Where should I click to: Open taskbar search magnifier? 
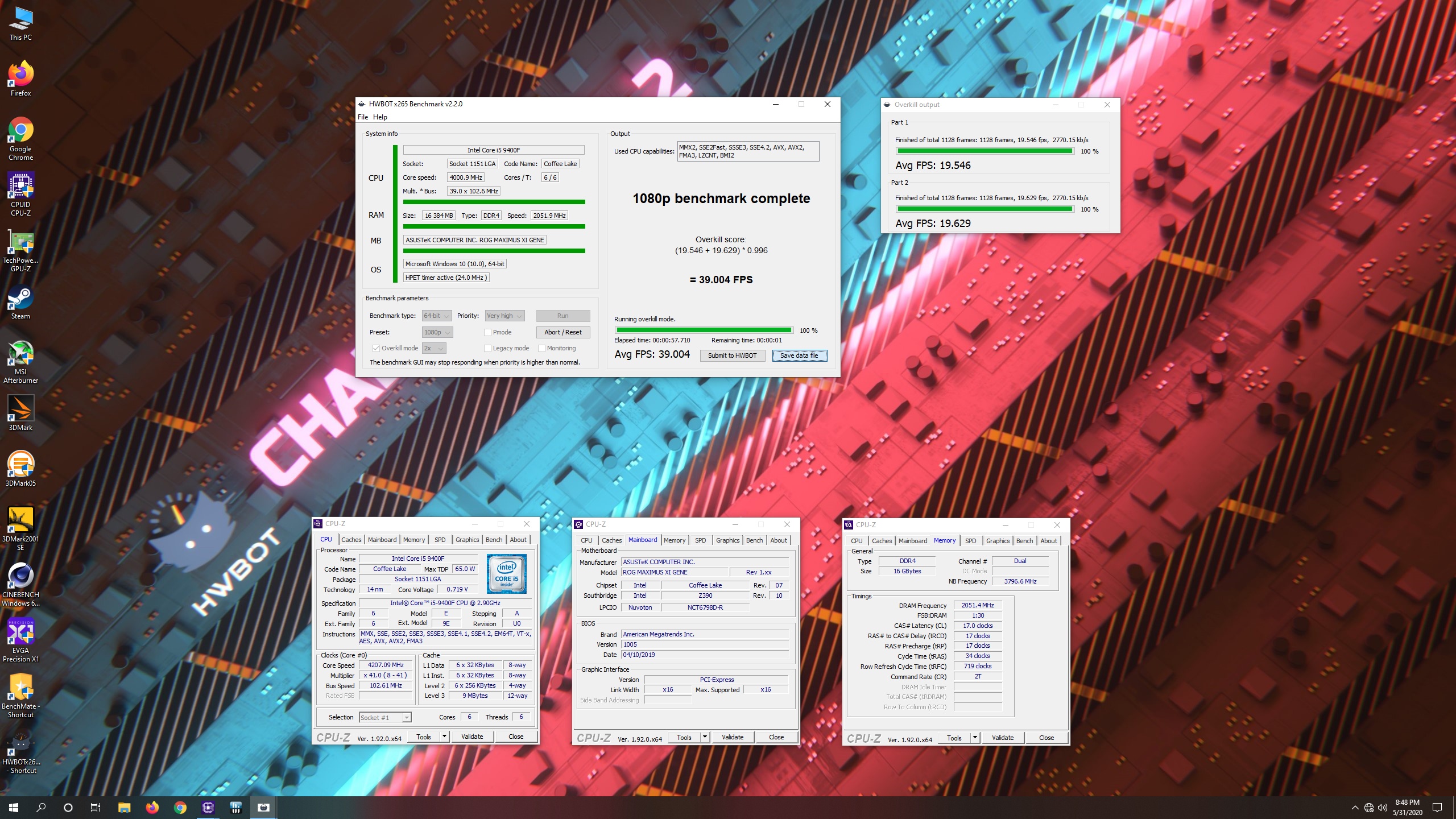[41, 808]
